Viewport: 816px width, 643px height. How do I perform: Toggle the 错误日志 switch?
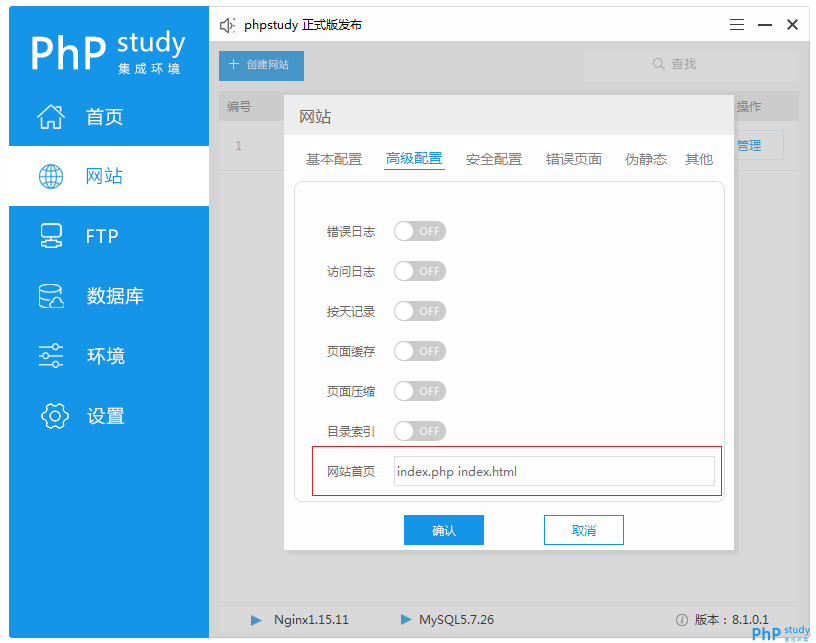(x=419, y=231)
